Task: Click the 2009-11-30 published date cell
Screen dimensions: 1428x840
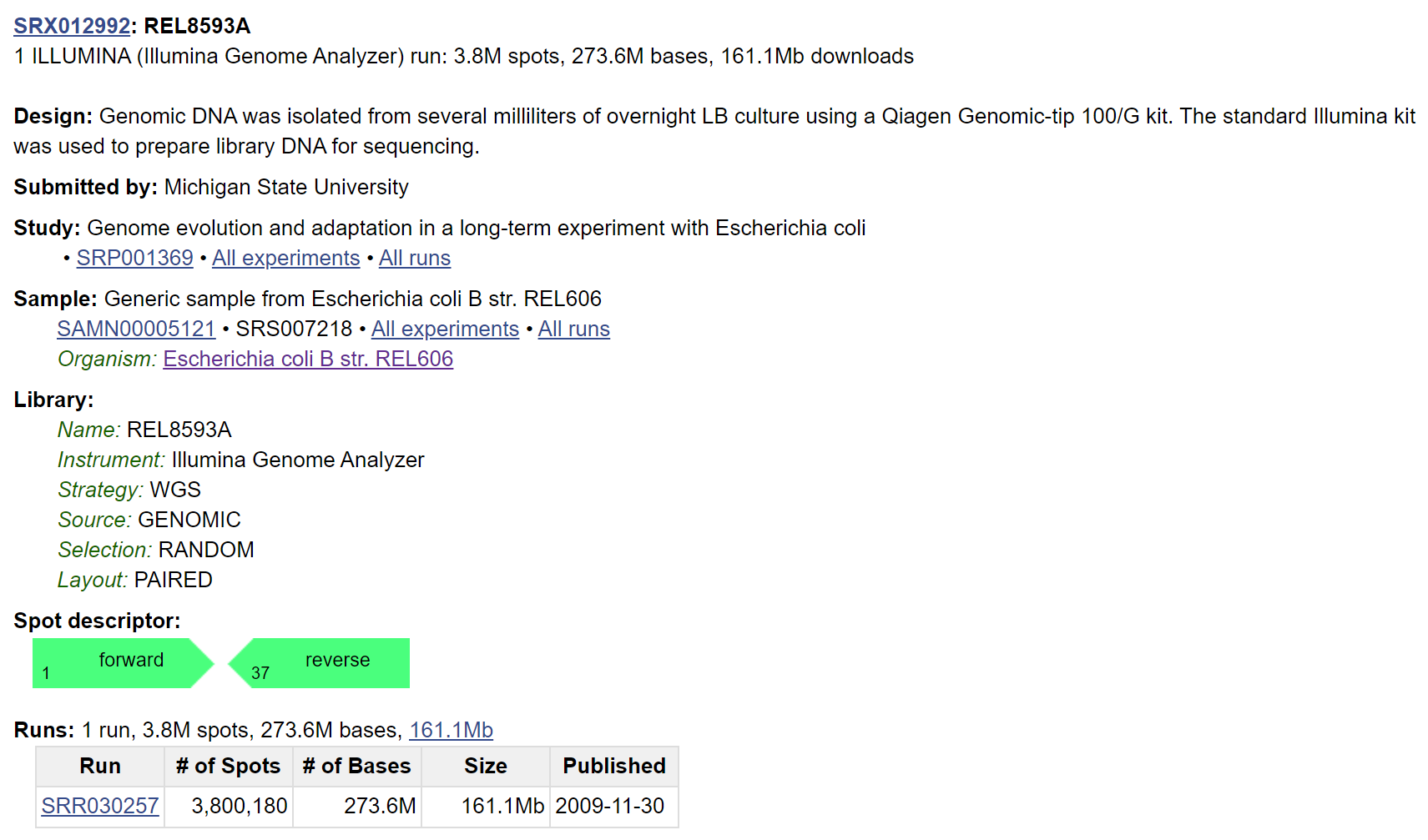Action: (609, 807)
